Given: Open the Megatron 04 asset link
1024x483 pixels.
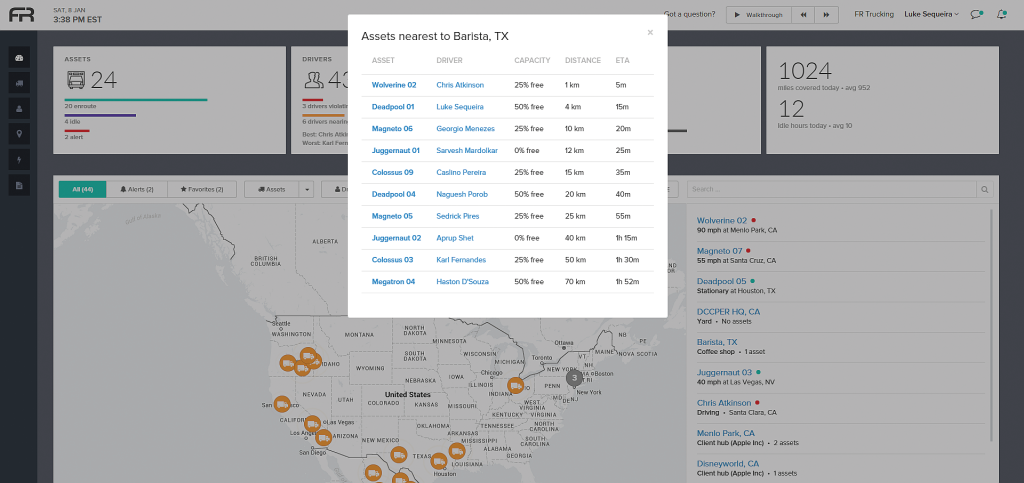Looking at the screenshot, I should click(393, 282).
